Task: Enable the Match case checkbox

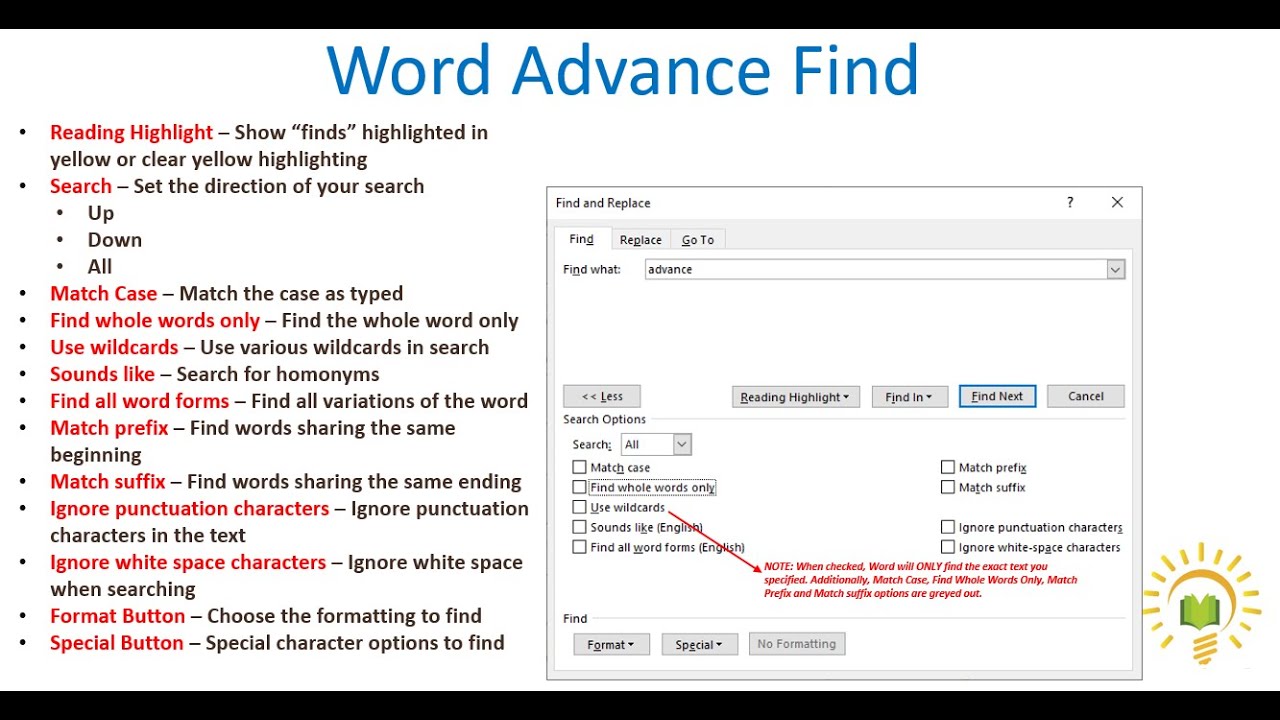Action: coord(579,467)
